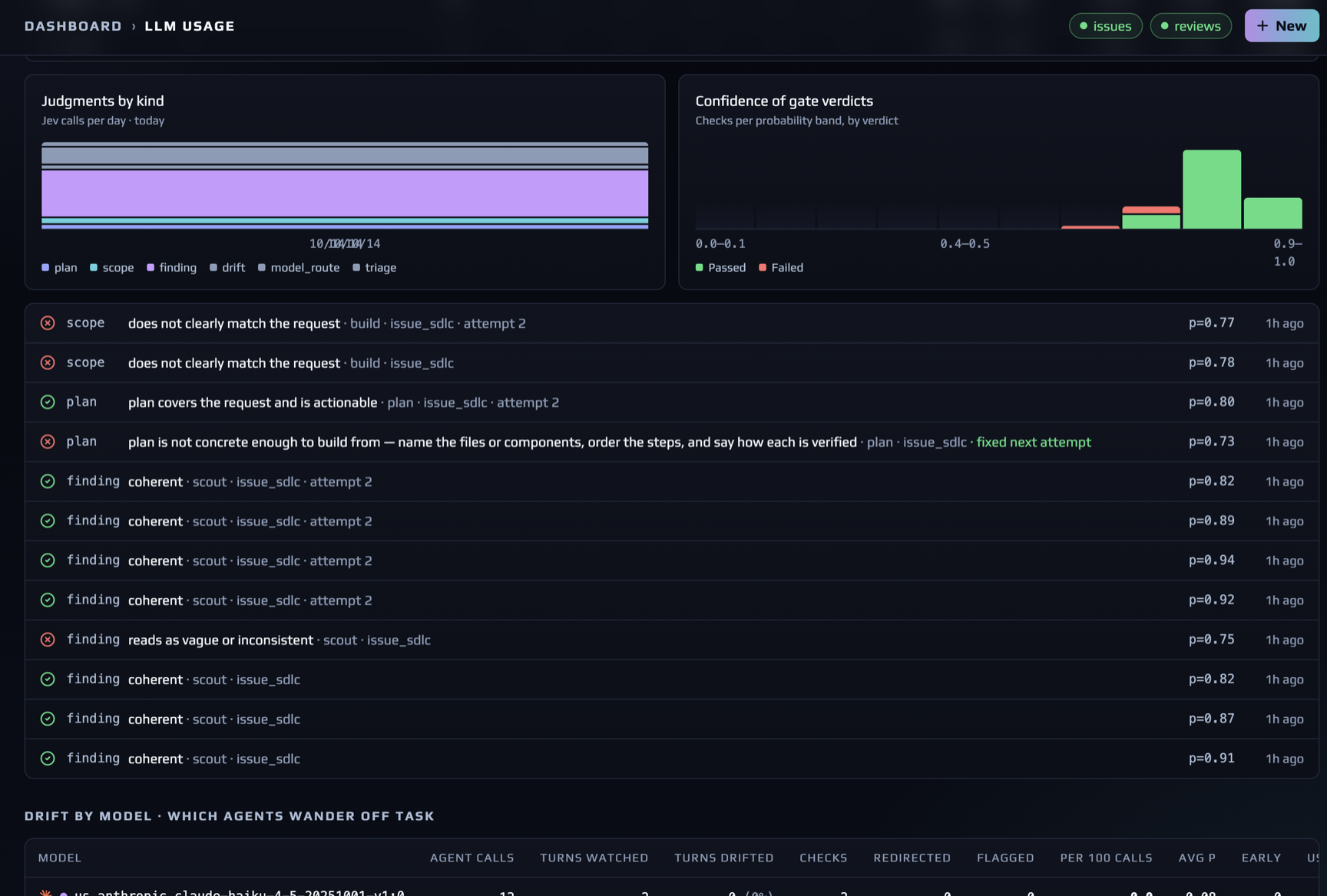Viewport: 1327px width, 896px height.
Task: Toggle Passed verdict legend item
Action: [x=720, y=267]
